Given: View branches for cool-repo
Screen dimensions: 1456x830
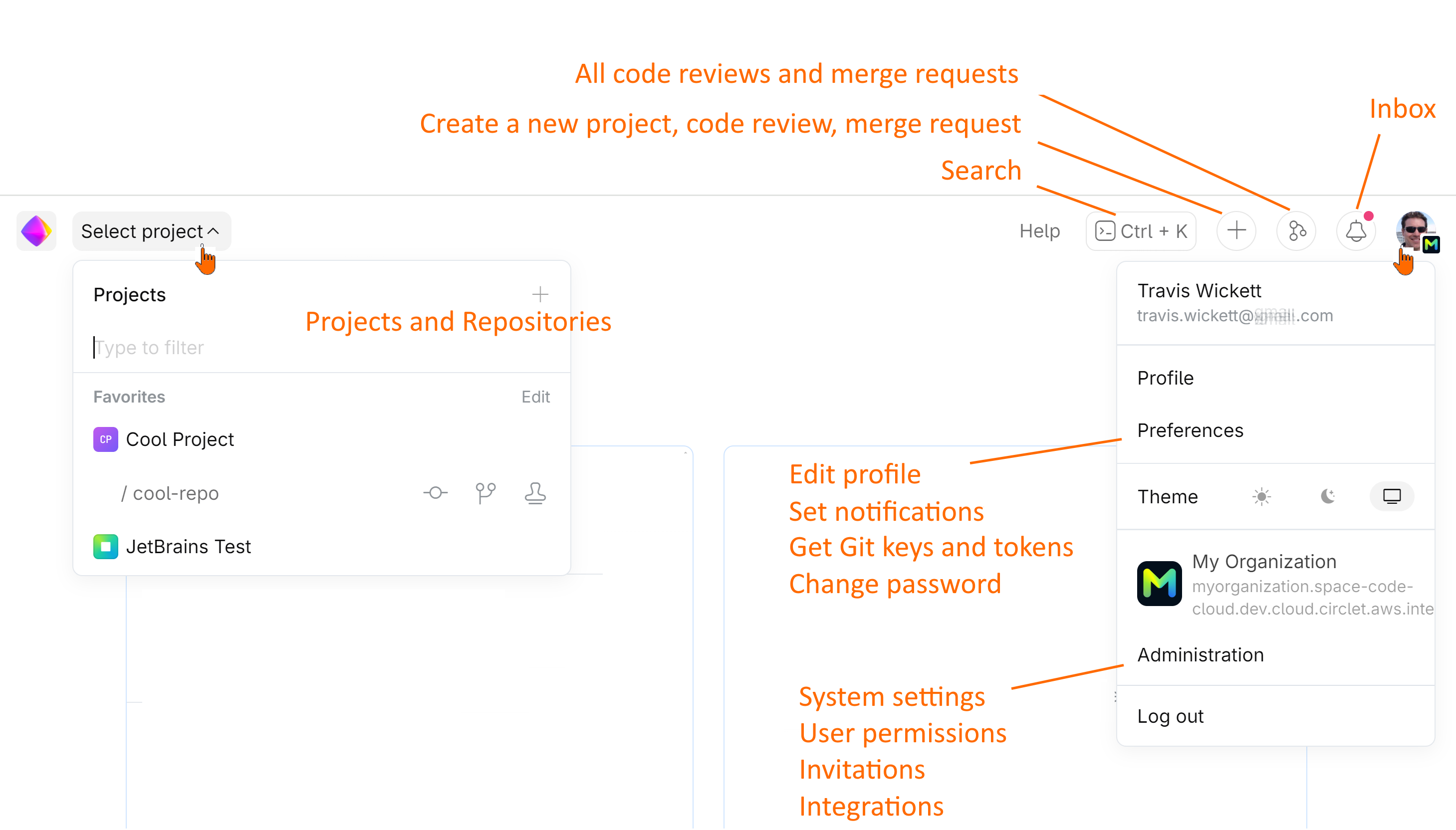Looking at the screenshot, I should coord(485,493).
